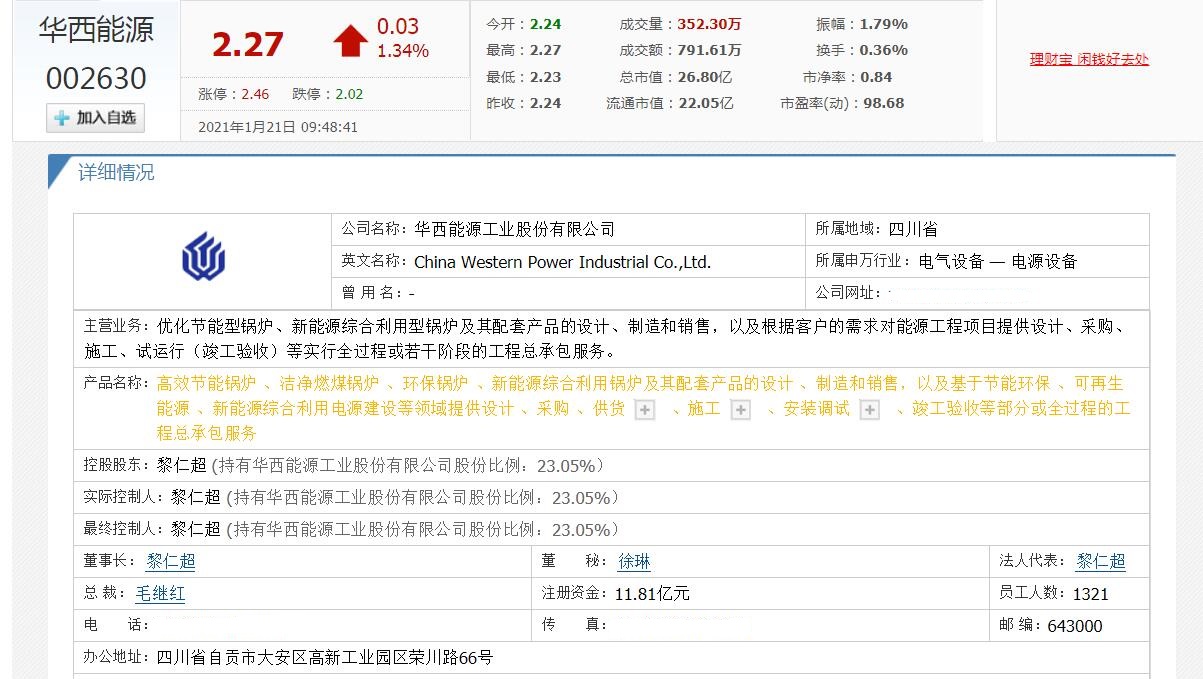Image resolution: width=1203 pixels, height=679 pixels.
Task: Click registered capital 11.81亿元
Action: (x=652, y=594)
